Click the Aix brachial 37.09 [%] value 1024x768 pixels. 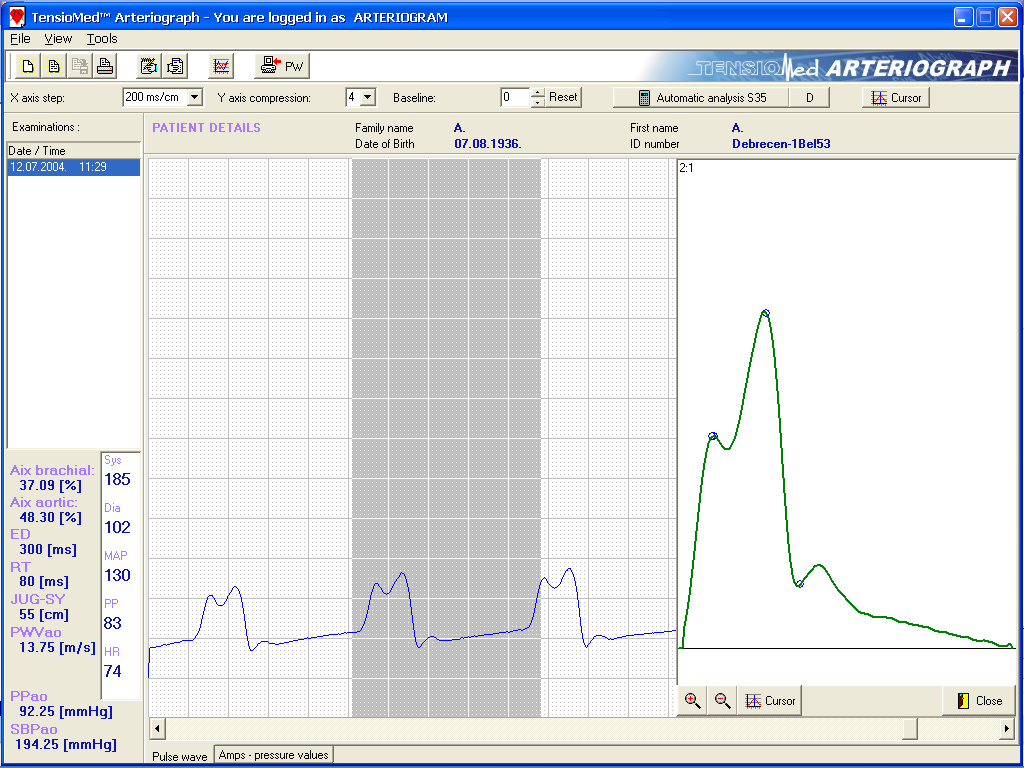(50, 485)
